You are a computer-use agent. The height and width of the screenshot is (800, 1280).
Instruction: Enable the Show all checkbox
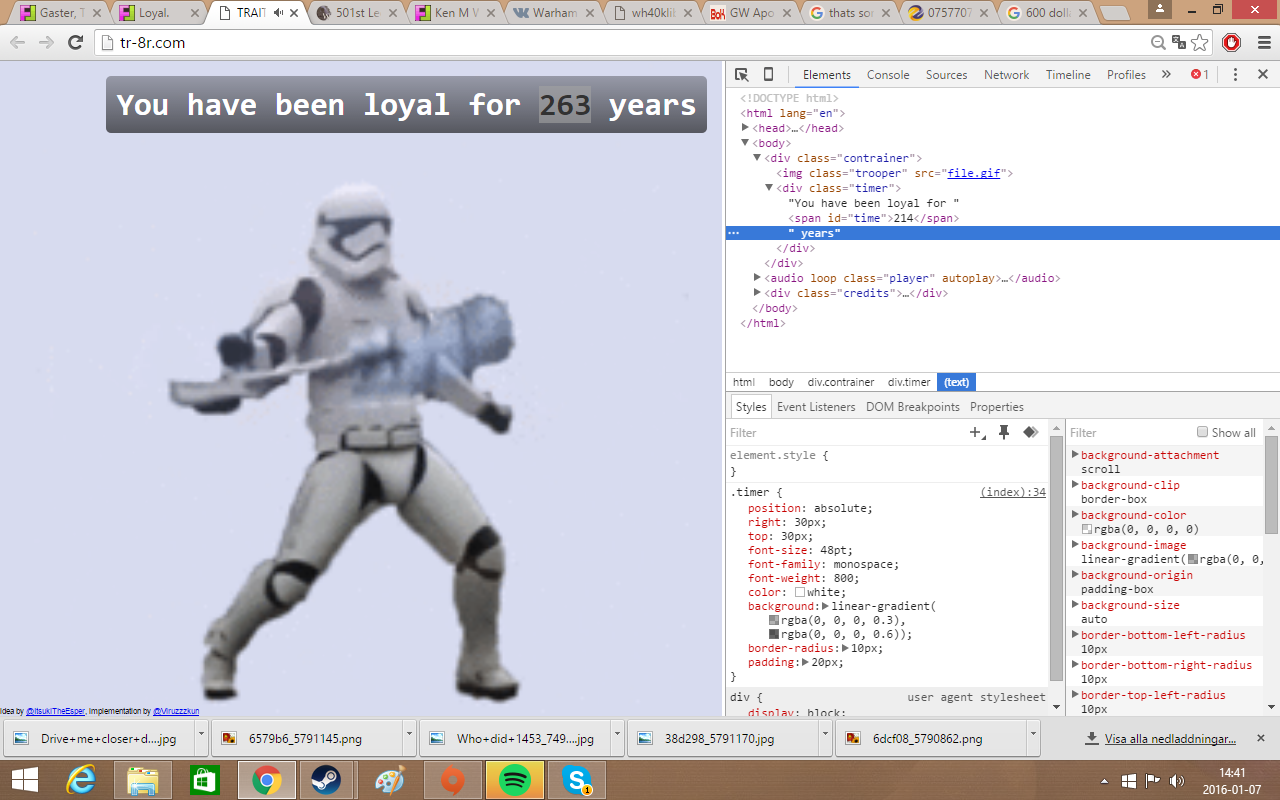[x=1202, y=432]
